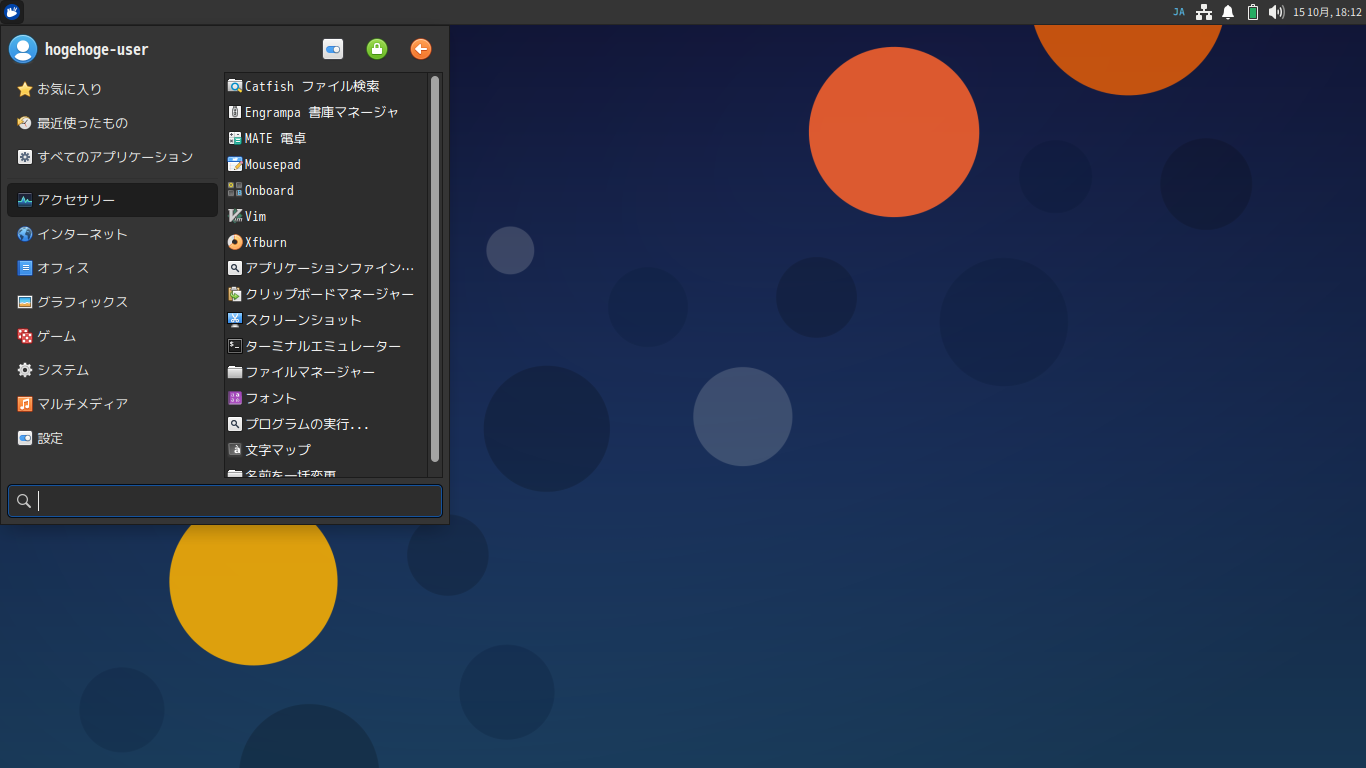Click the application list scrollbar
This screenshot has height=768, width=1366.
pos(433,270)
